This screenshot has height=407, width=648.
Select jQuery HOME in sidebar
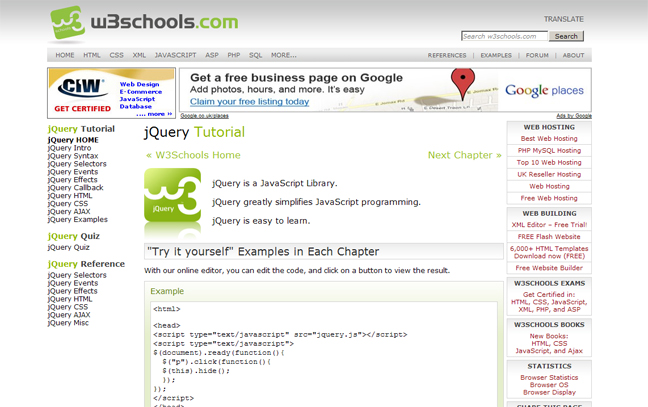pyautogui.click(x=73, y=140)
